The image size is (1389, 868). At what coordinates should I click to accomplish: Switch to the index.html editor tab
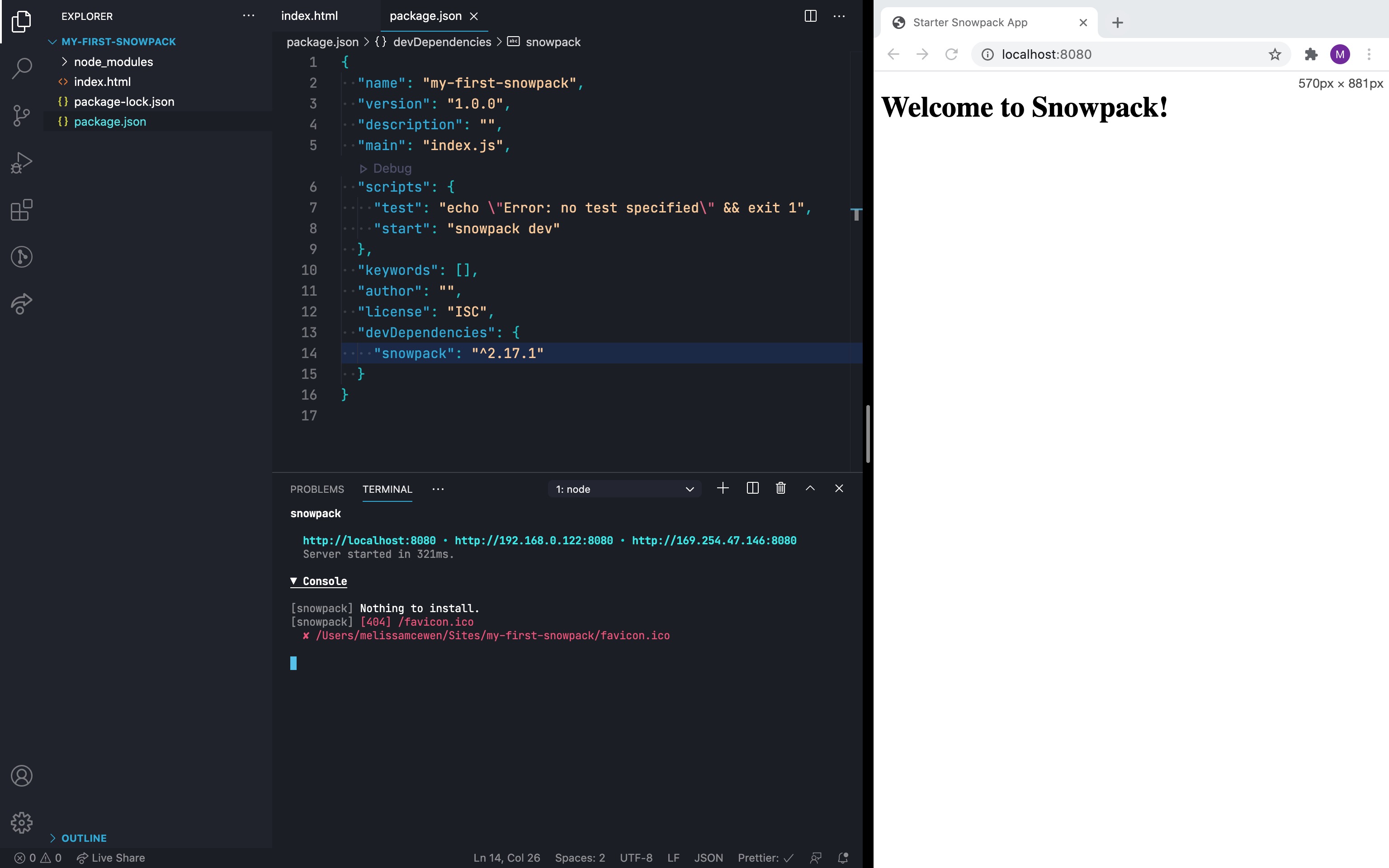tap(310, 15)
